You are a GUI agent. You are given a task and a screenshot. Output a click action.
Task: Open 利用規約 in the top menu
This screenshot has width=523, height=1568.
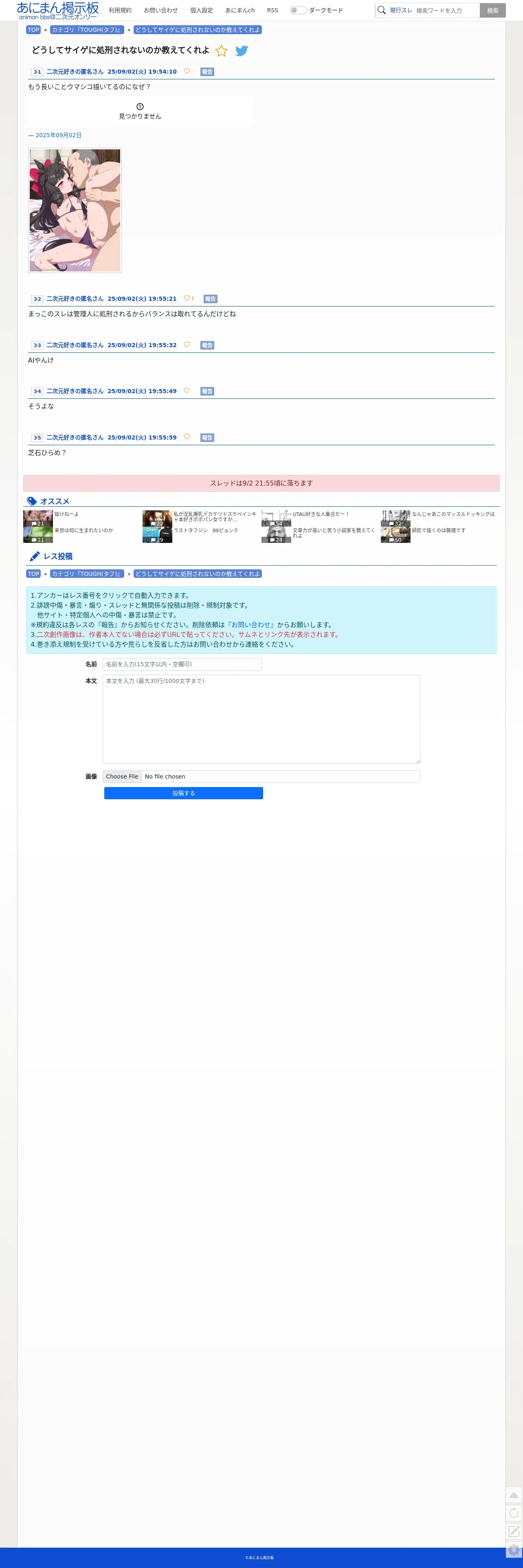pyautogui.click(x=120, y=10)
